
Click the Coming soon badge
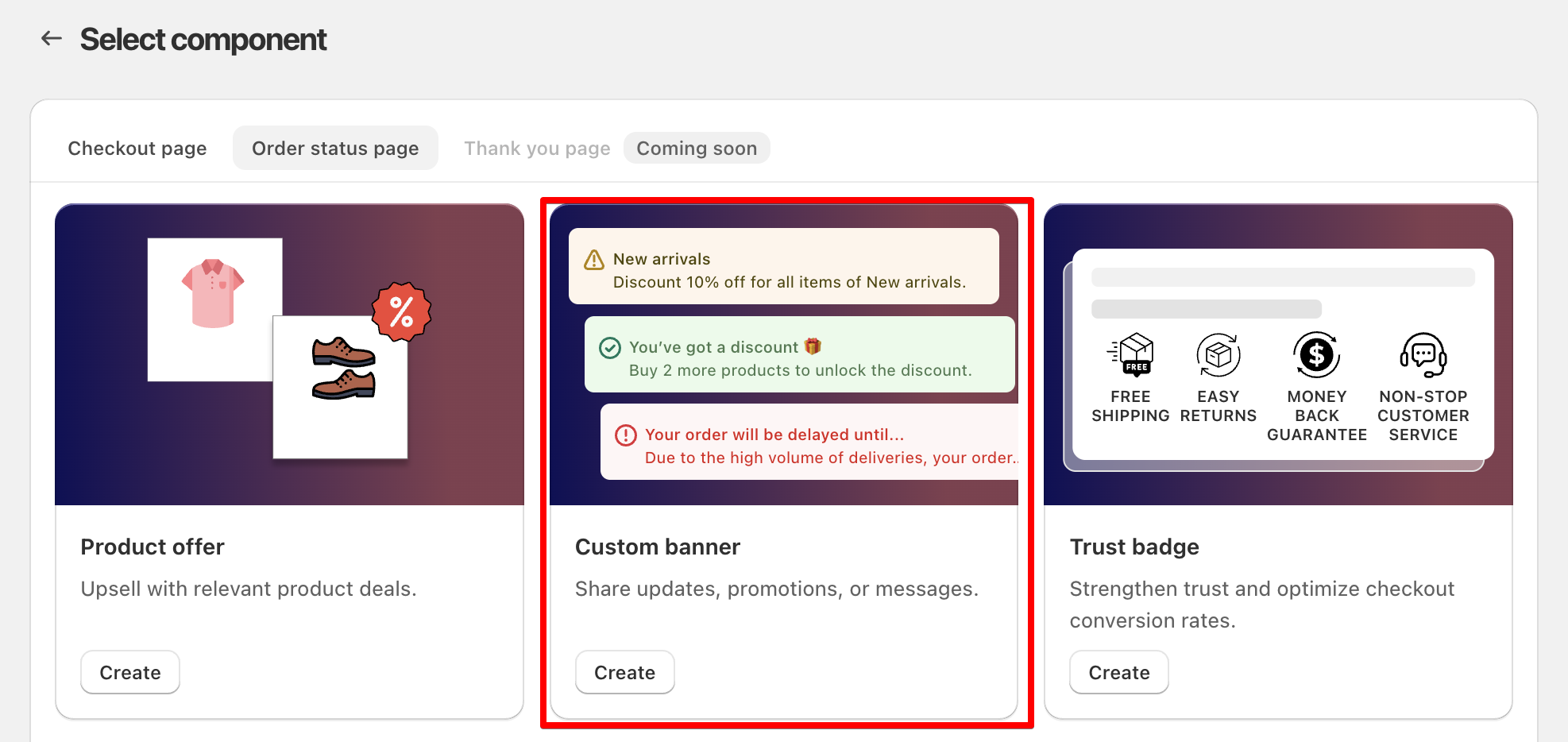[x=697, y=148]
